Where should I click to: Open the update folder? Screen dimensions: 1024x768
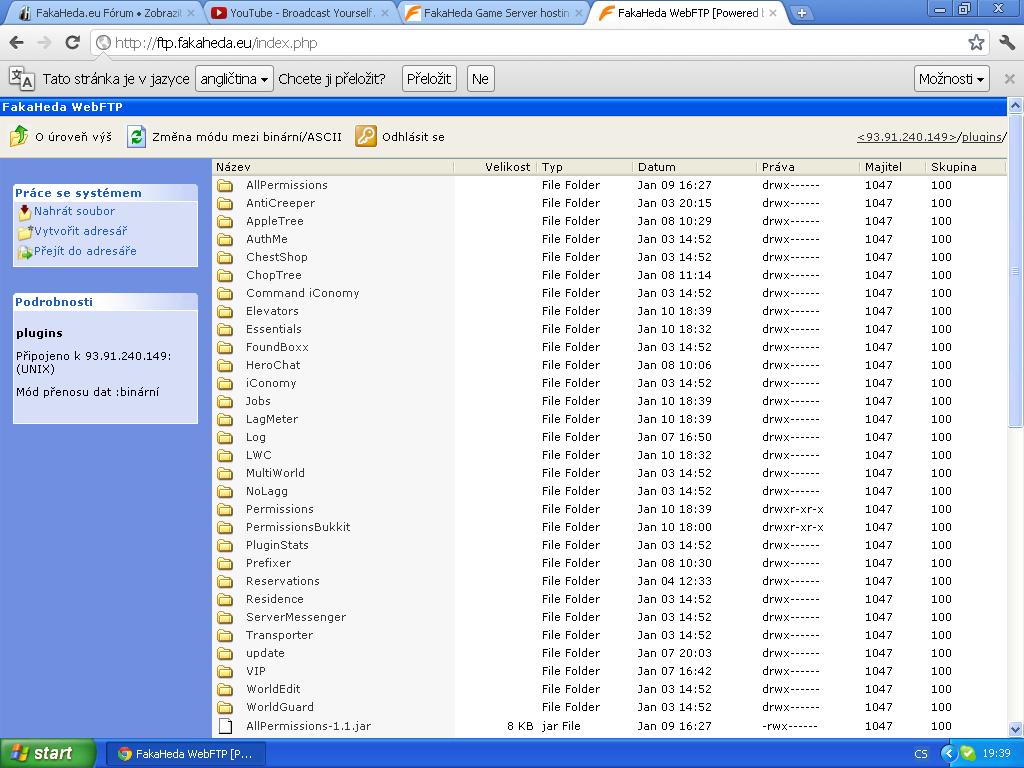point(265,653)
